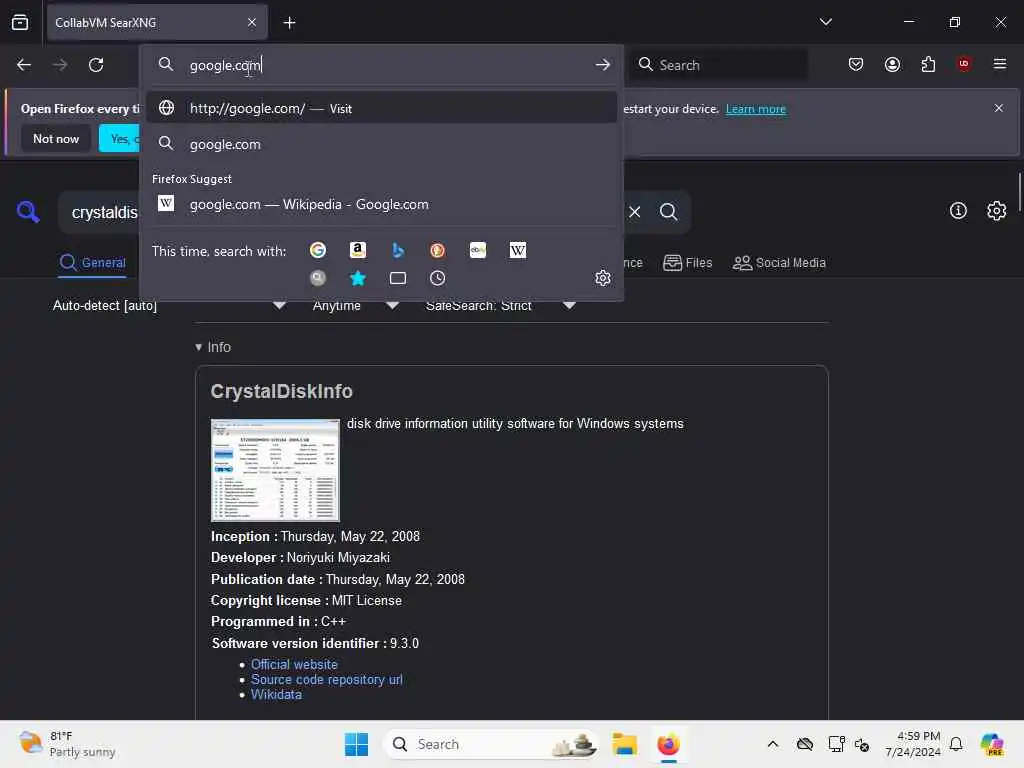Screen dimensions: 1024x768
Task: Search this time in Bookmarks star
Action: pos(358,278)
